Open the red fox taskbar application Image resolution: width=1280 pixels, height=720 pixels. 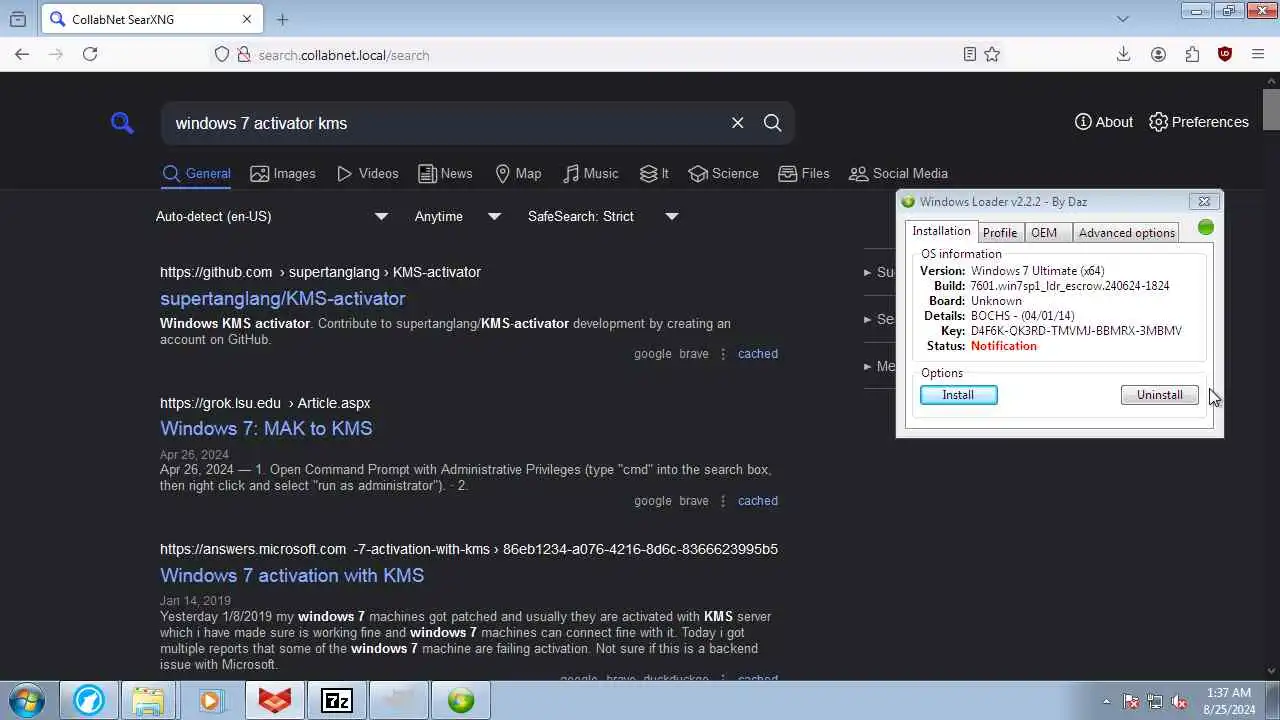point(275,701)
